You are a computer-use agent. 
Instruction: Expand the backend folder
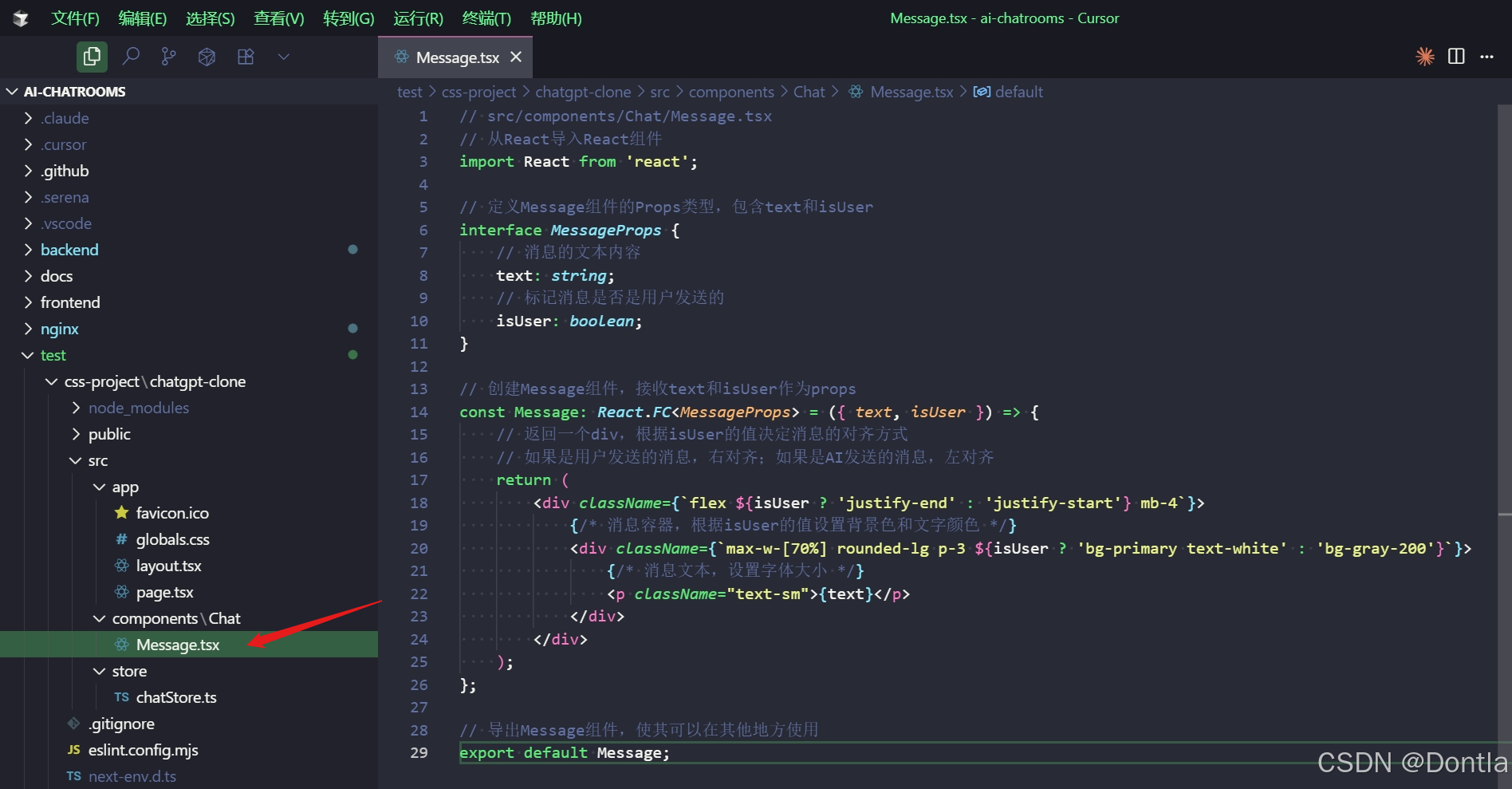189,250
